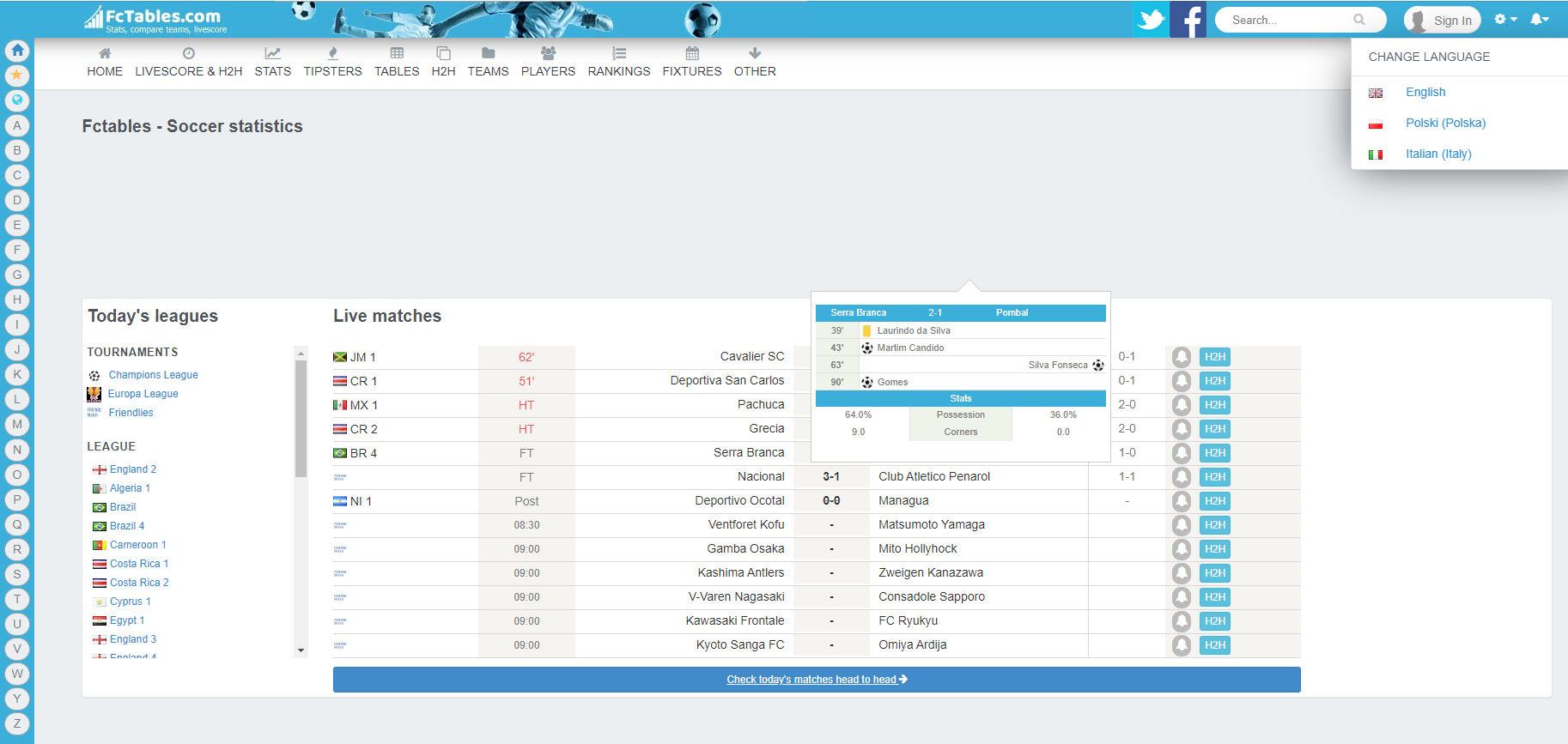Click Managua team name

903,500
